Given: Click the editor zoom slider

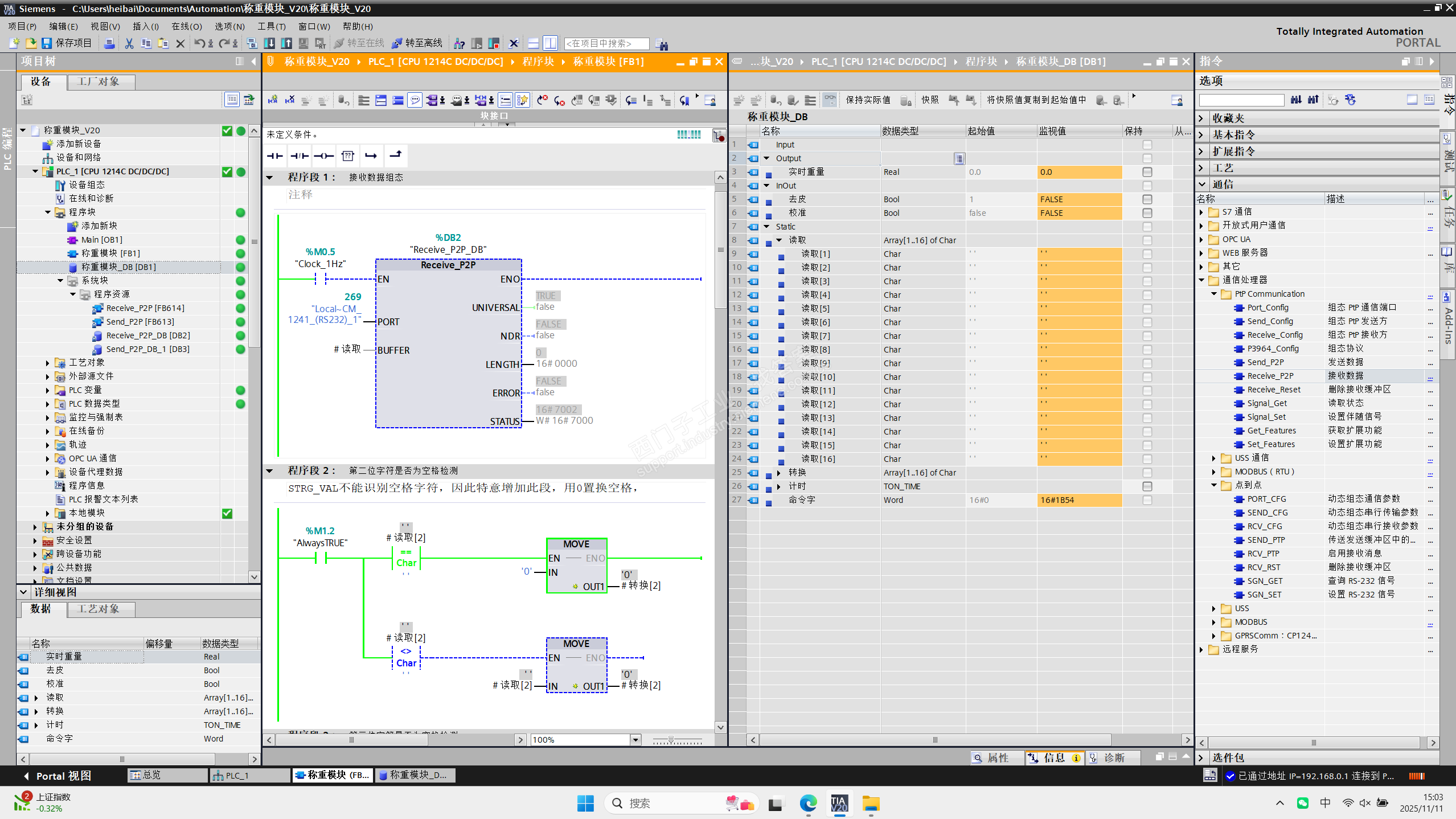Looking at the screenshot, I should (x=671, y=740).
